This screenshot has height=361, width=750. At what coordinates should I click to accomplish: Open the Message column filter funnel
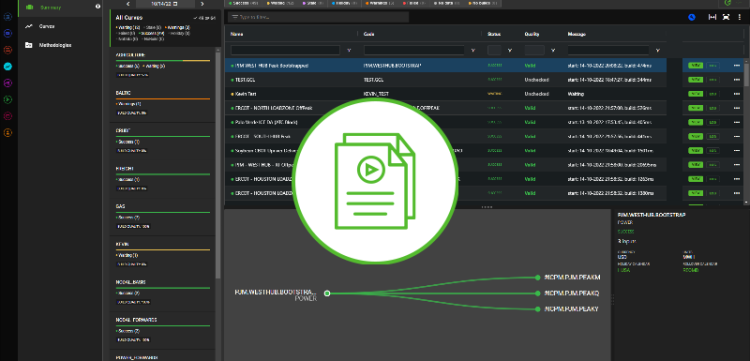tap(658, 50)
